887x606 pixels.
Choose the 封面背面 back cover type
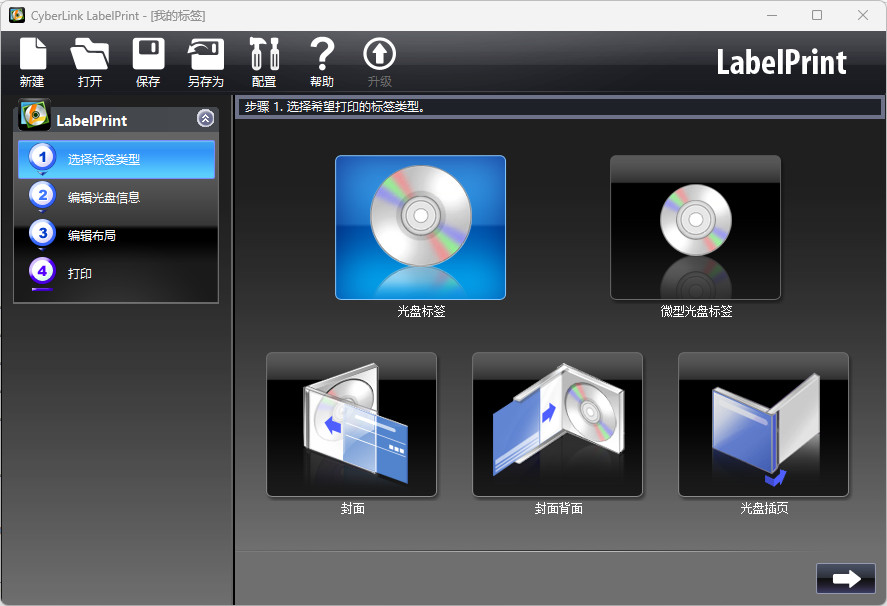point(557,424)
